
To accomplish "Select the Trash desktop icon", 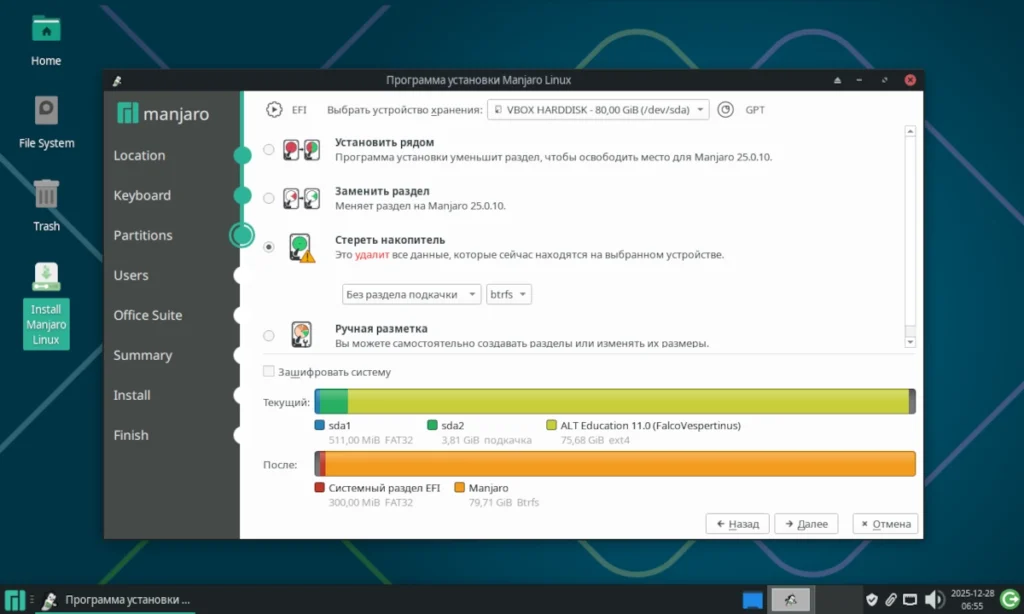I will [x=46, y=206].
